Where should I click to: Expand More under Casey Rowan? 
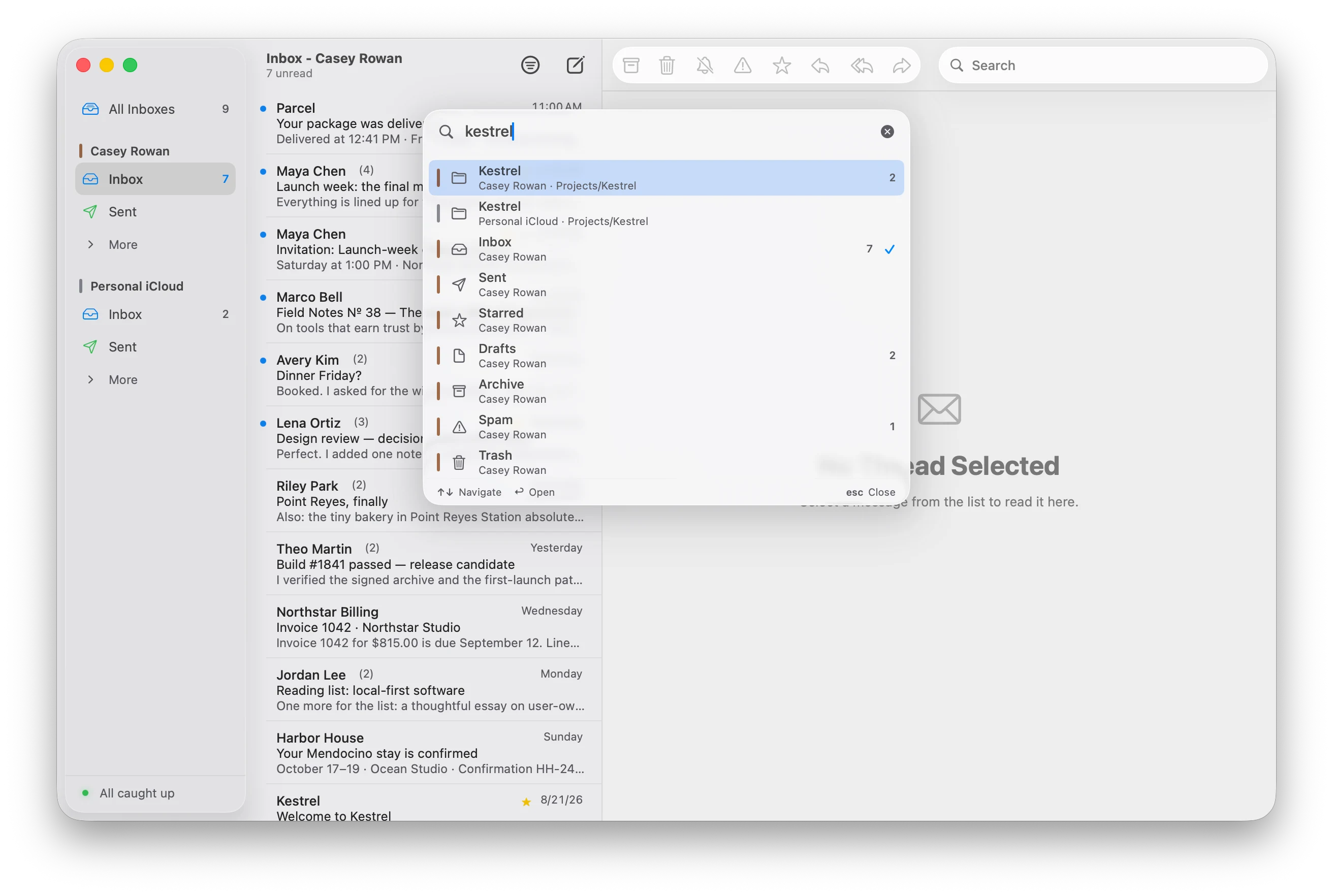pyautogui.click(x=155, y=244)
